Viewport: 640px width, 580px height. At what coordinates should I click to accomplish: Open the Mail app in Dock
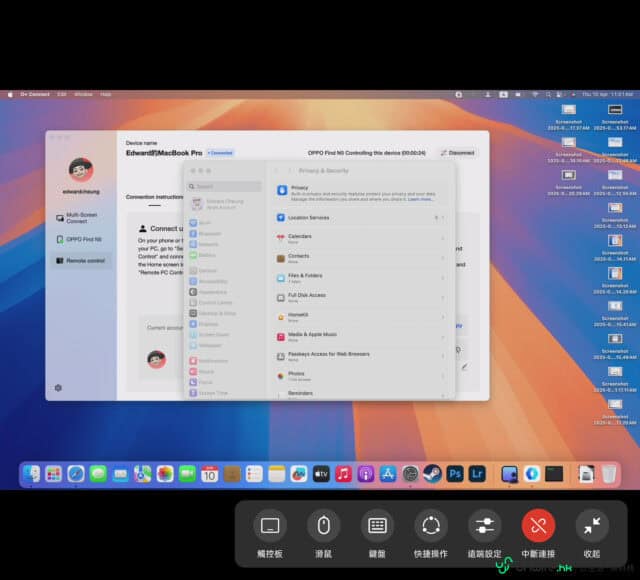[x=120, y=474]
